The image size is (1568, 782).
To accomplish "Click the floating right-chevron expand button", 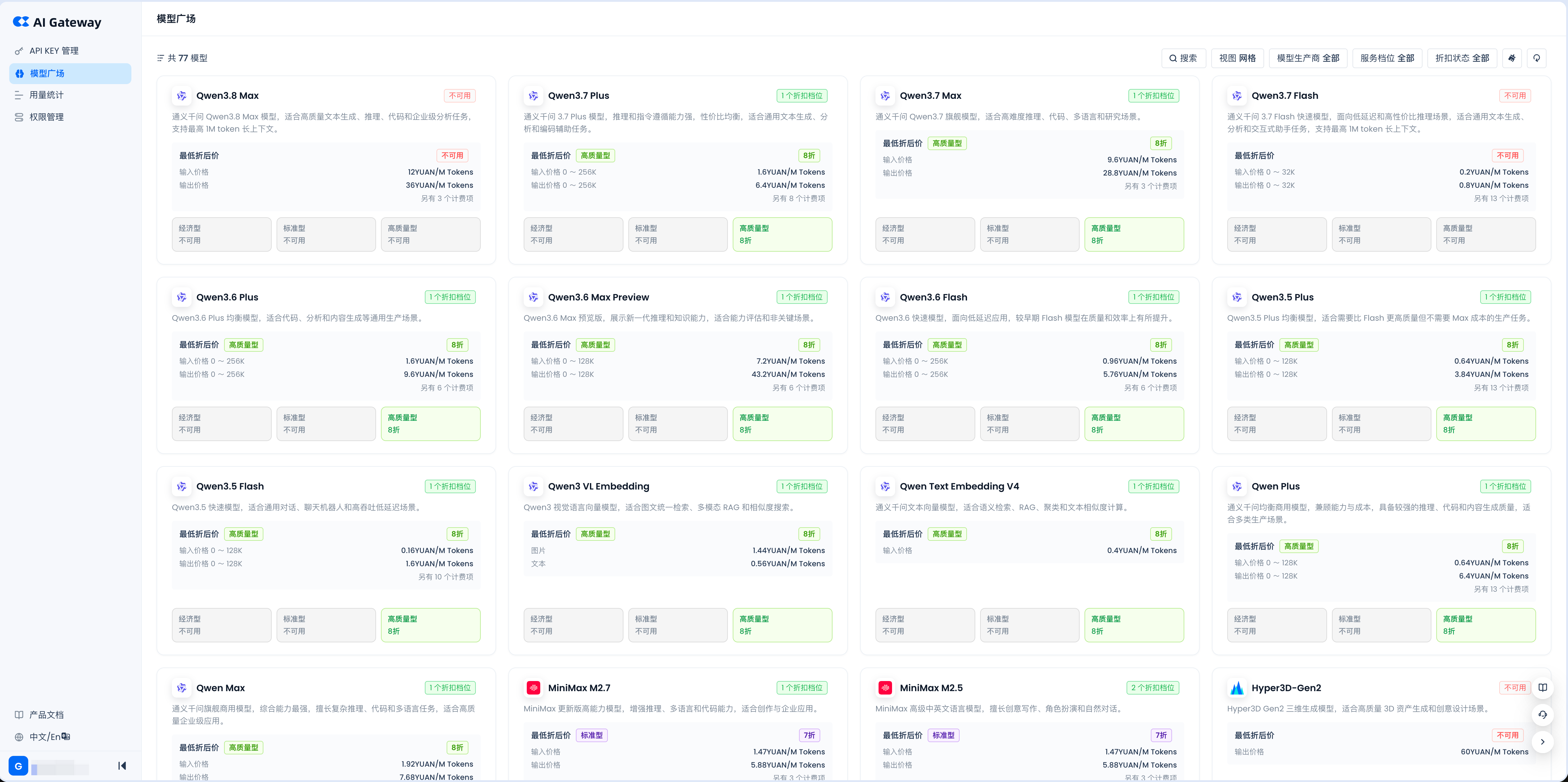I will click(x=1543, y=742).
